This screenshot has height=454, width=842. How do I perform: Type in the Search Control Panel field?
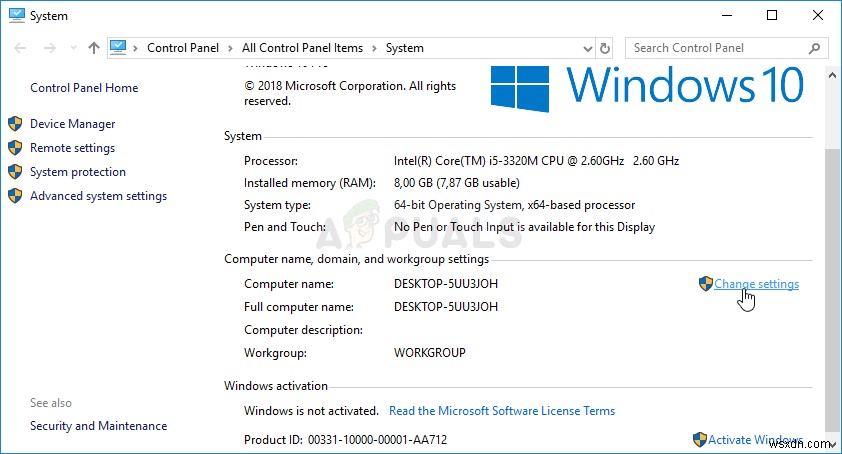click(716, 47)
